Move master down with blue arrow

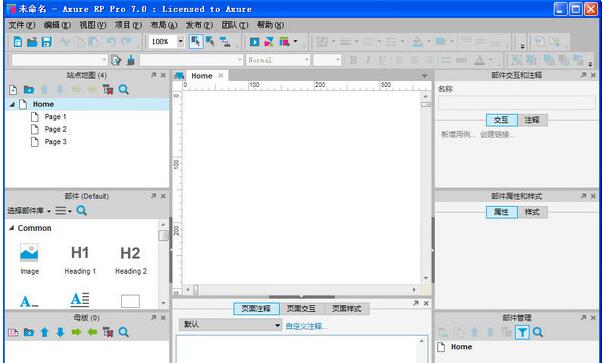pos(60,332)
